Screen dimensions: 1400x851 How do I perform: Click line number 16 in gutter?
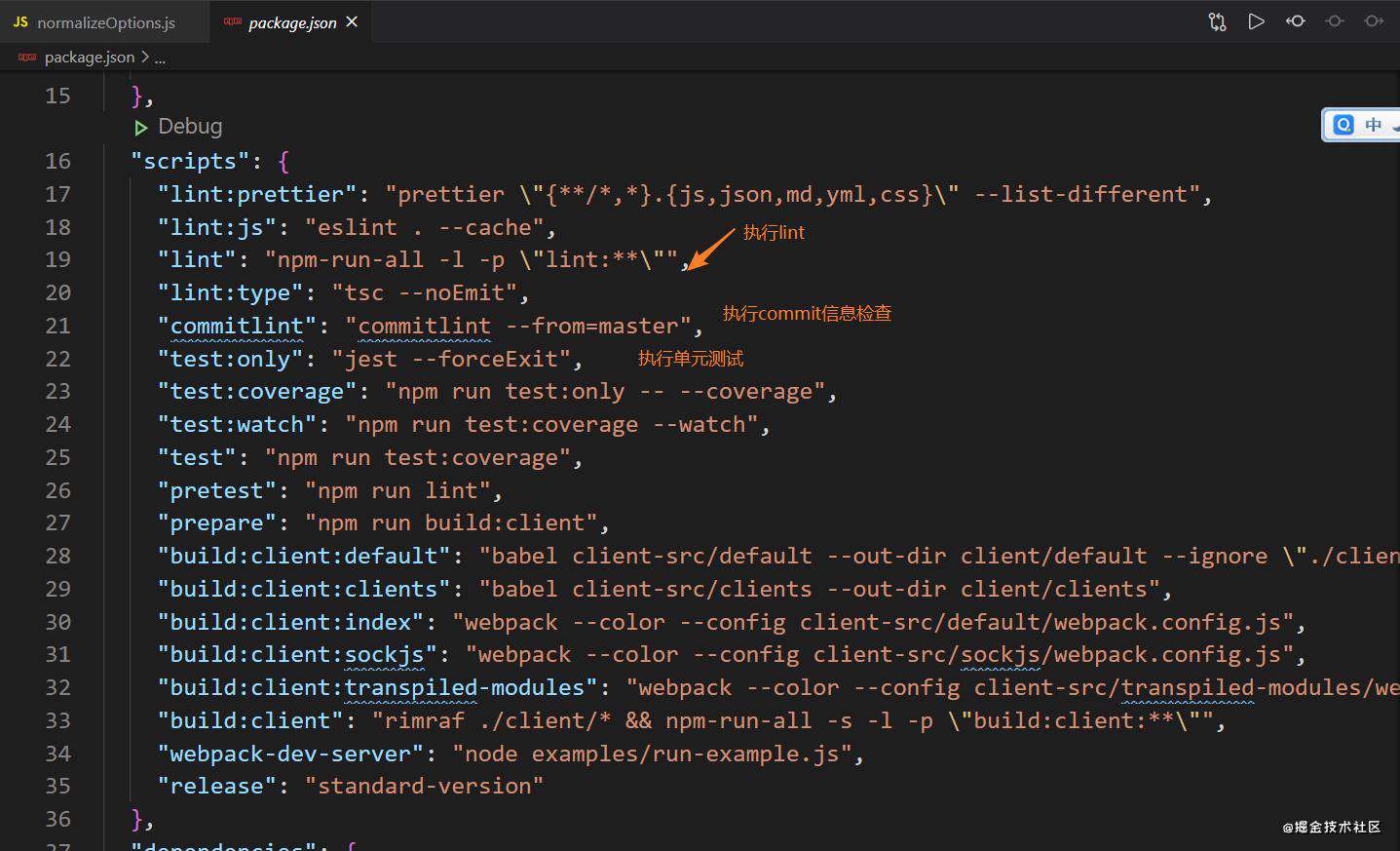pos(57,161)
